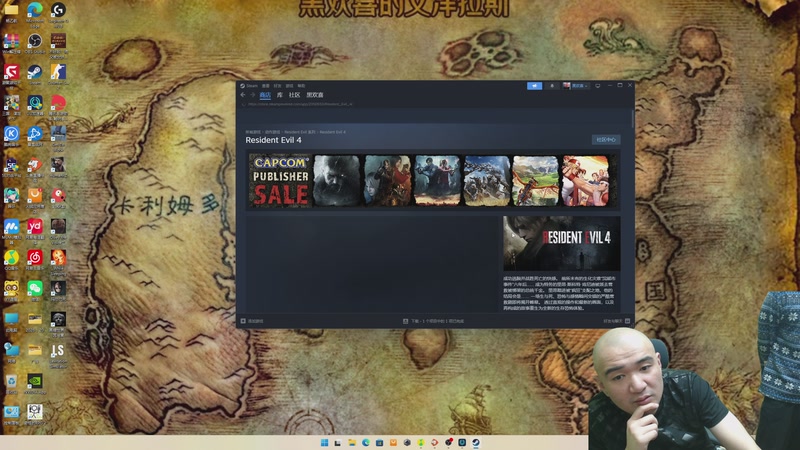This screenshot has width=800, height=450.
Task: Open the 库 (Library) tab
Action: tap(280, 95)
